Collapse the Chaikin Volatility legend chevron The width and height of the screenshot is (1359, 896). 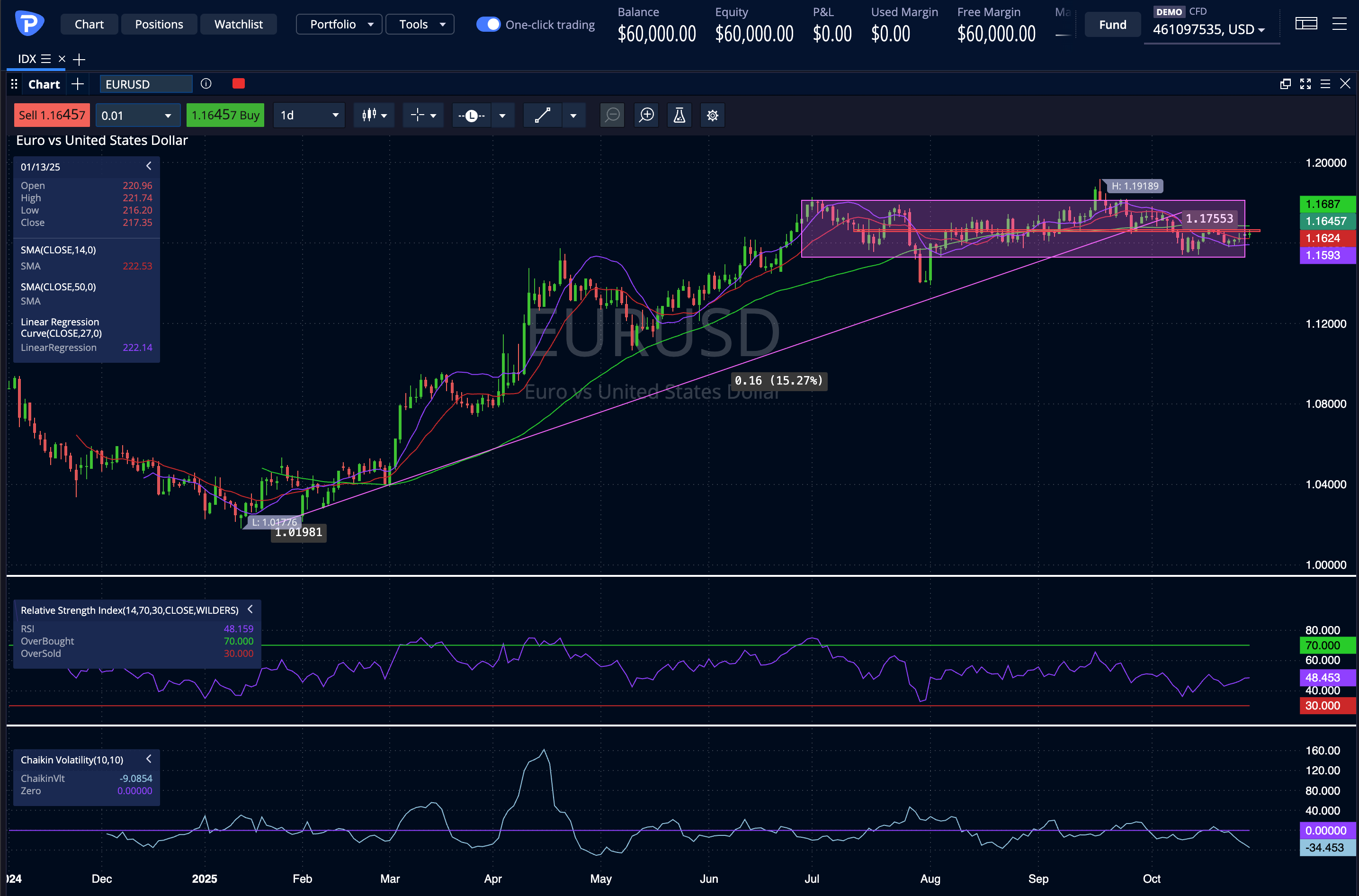click(x=149, y=759)
